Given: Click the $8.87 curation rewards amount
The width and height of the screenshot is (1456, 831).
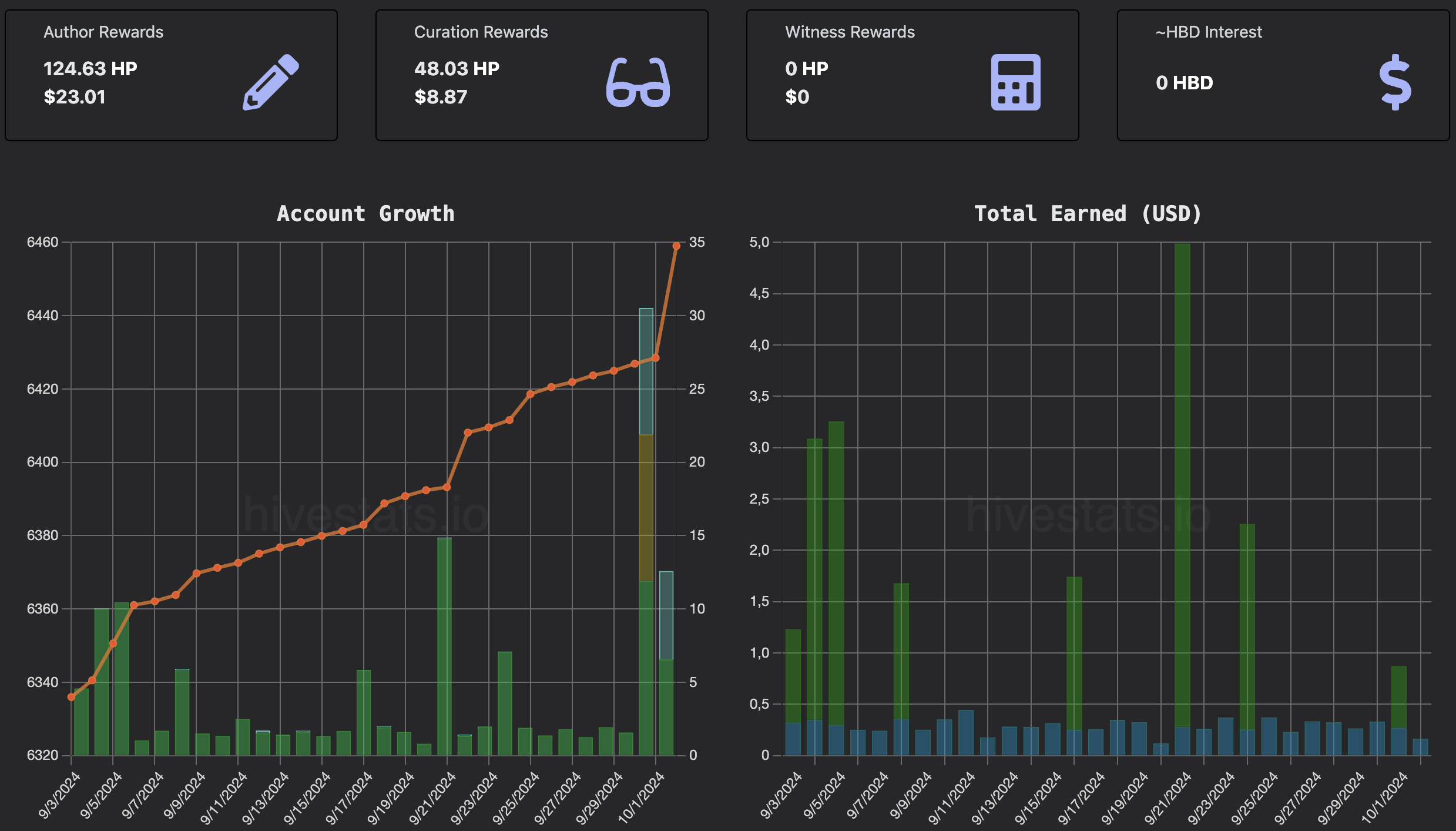Looking at the screenshot, I should [441, 97].
